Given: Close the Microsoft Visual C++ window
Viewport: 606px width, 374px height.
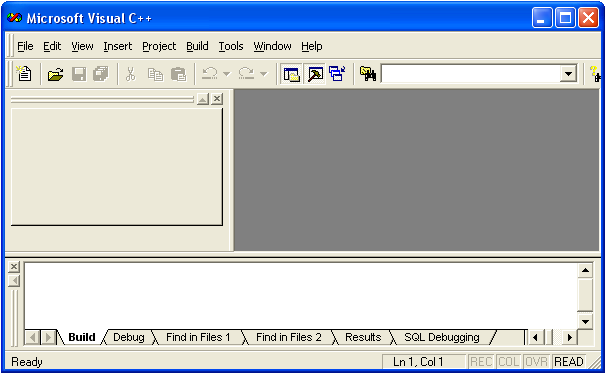Looking at the screenshot, I should tap(588, 18).
